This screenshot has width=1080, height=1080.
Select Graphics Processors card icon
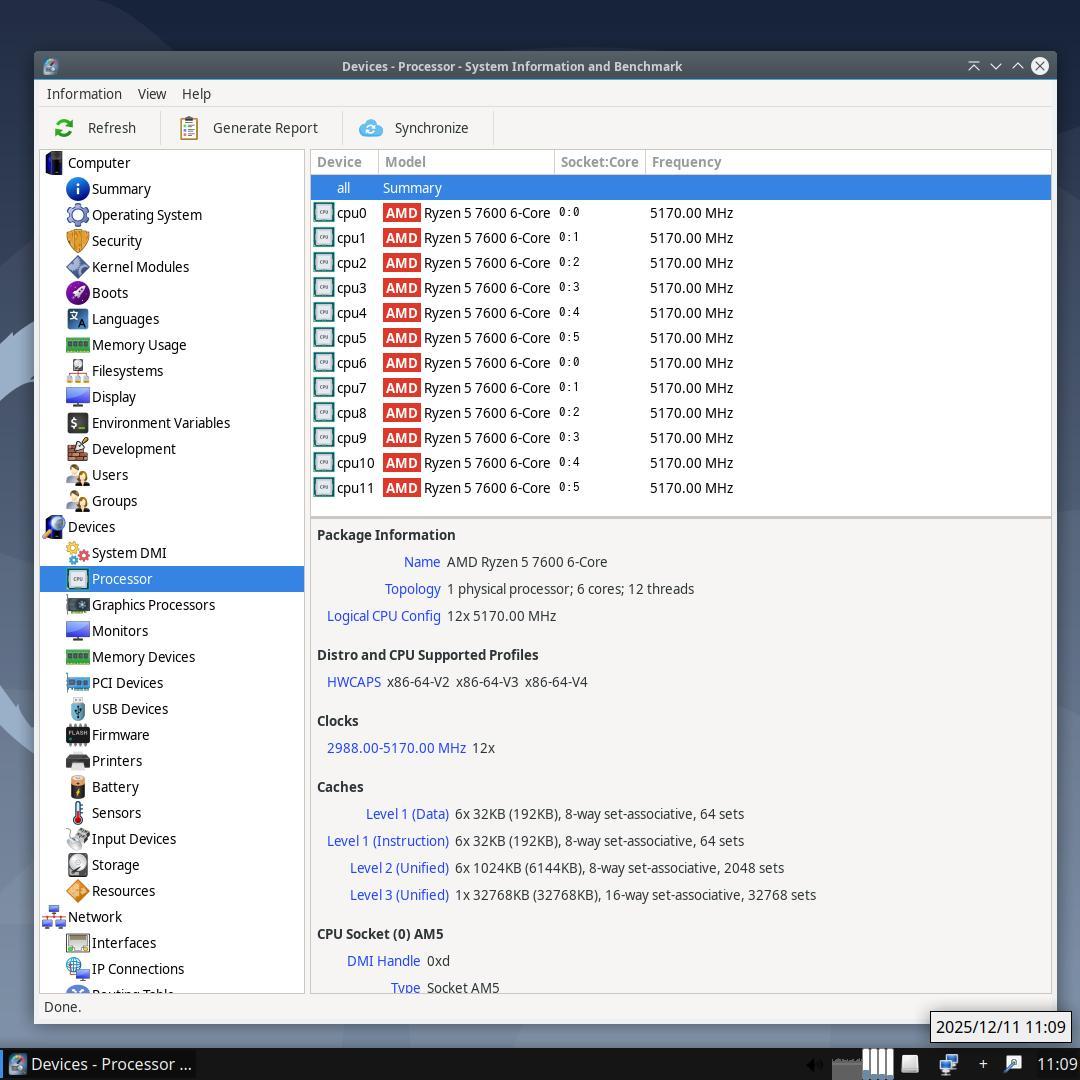pyautogui.click(x=77, y=605)
